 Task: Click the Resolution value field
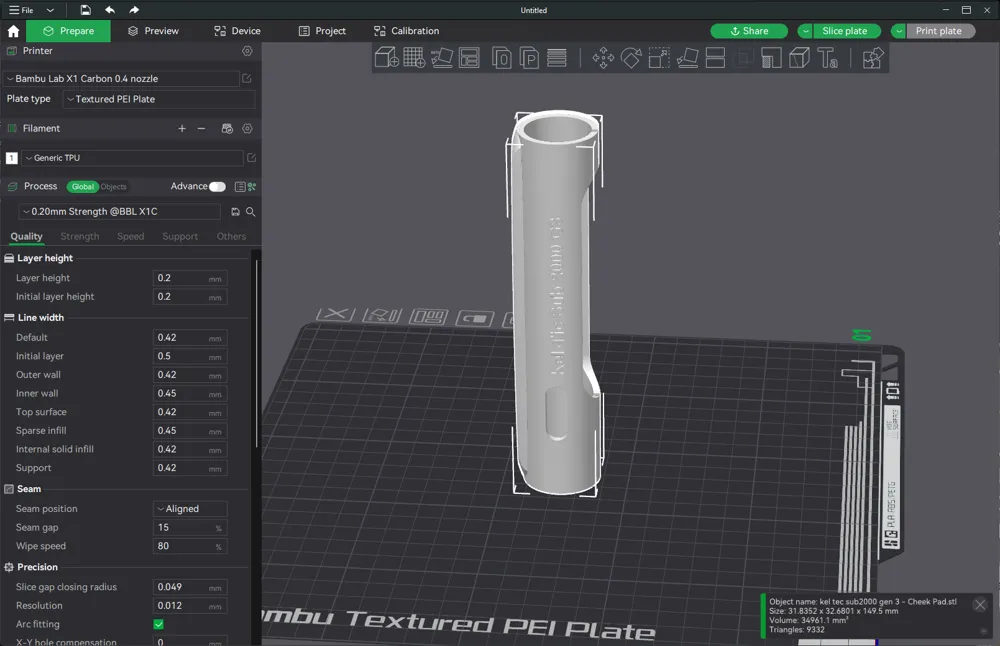pos(190,606)
